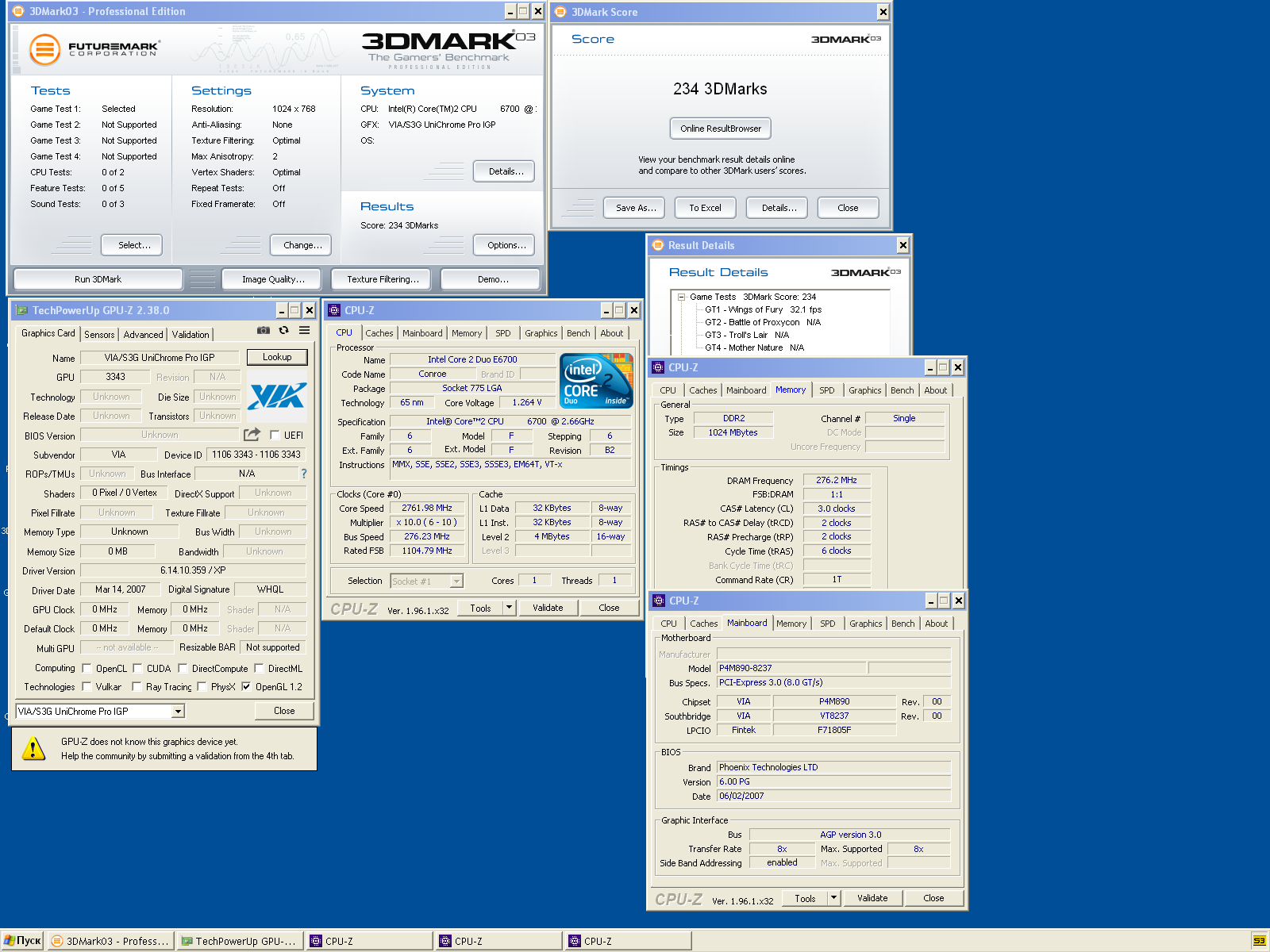Toggle the UEFI checkbox

[275, 435]
